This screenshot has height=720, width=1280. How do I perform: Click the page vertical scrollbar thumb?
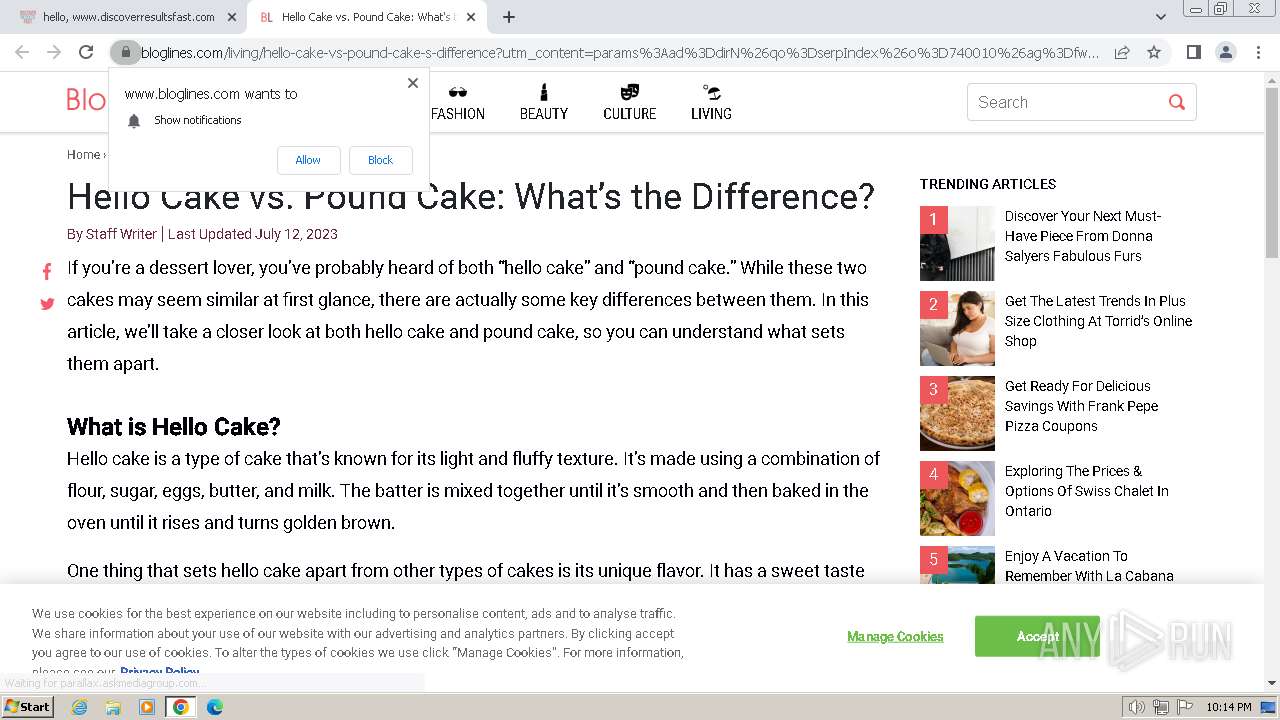pyautogui.click(x=1272, y=173)
